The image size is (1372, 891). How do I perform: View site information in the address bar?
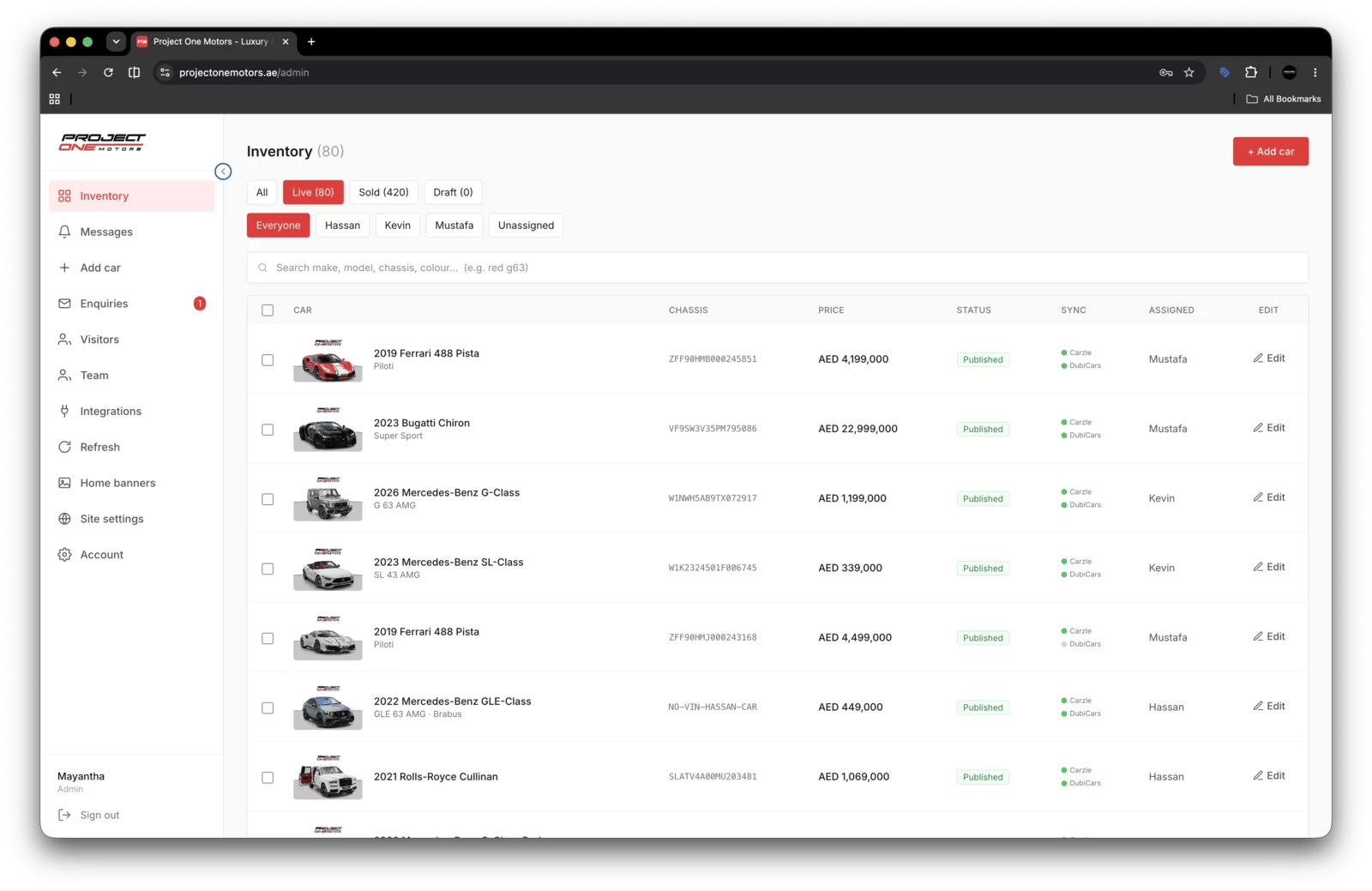tap(165, 73)
